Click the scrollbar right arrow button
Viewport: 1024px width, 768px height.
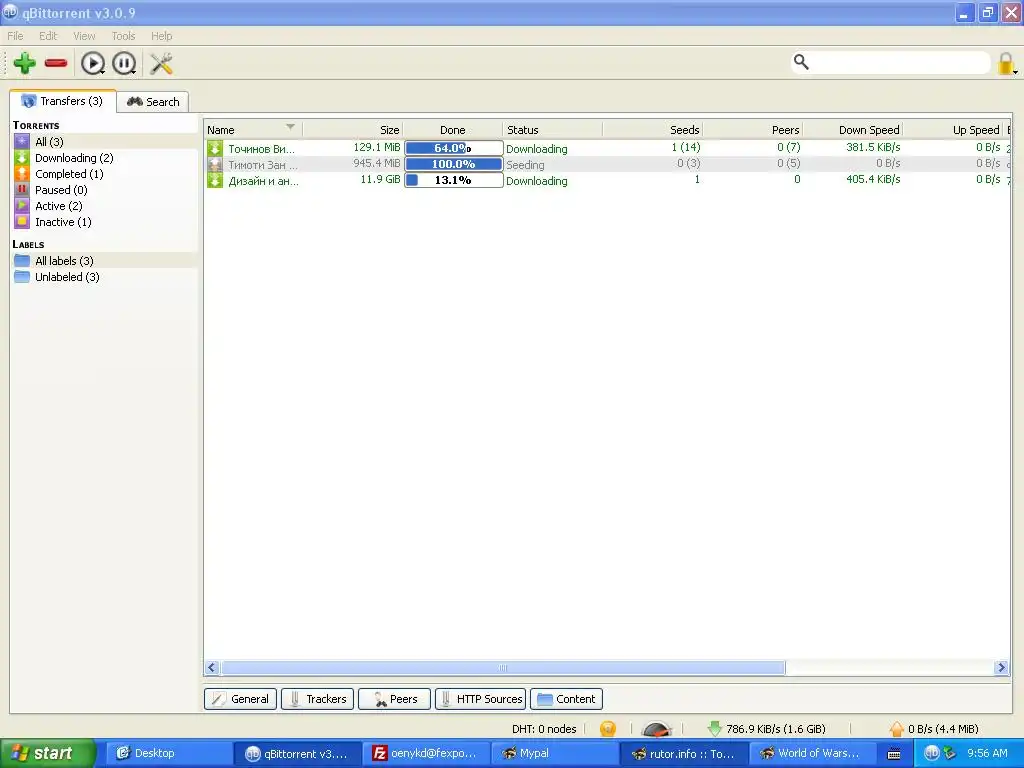1001,667
